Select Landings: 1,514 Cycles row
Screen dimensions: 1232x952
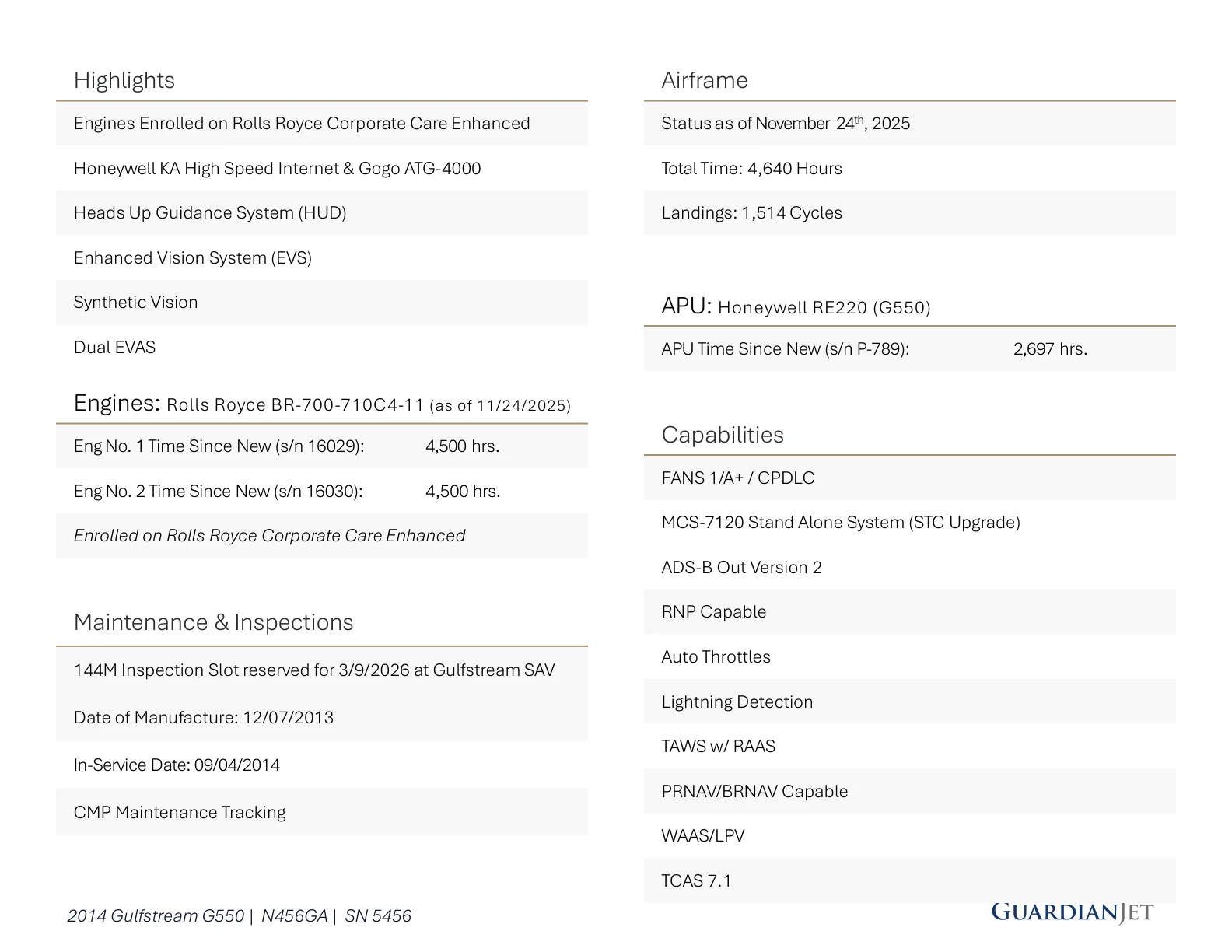coord(751,213)
